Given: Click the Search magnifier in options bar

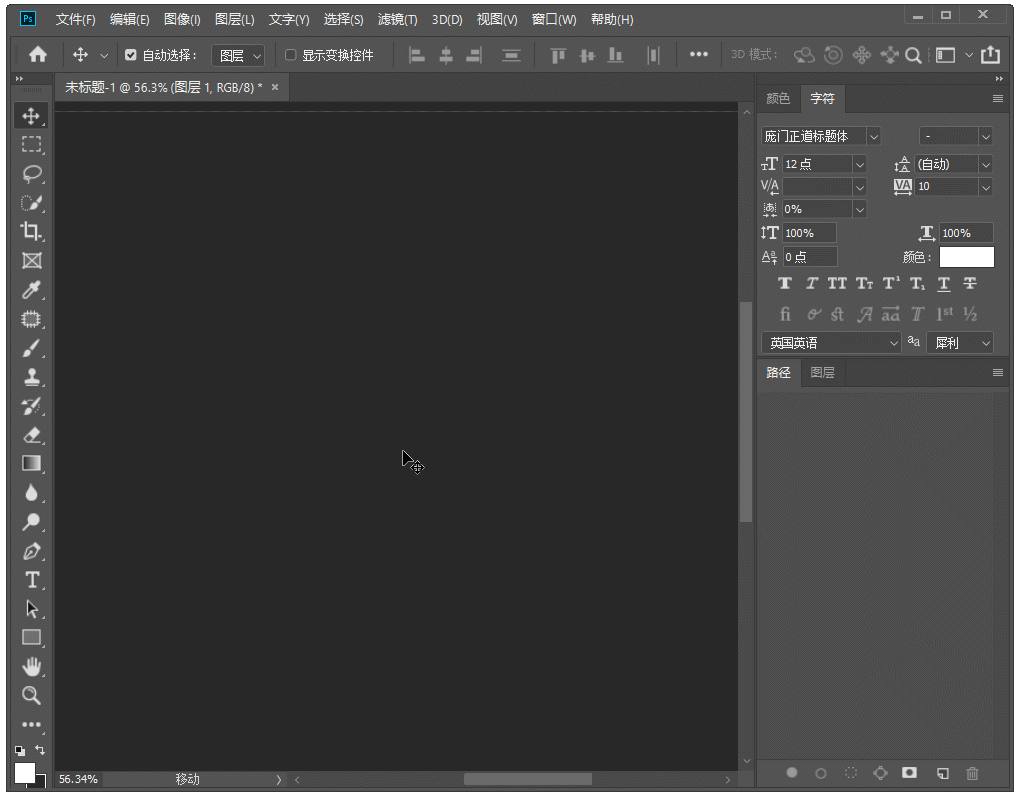Looking at the screenshot, I should tap(913, 55).
